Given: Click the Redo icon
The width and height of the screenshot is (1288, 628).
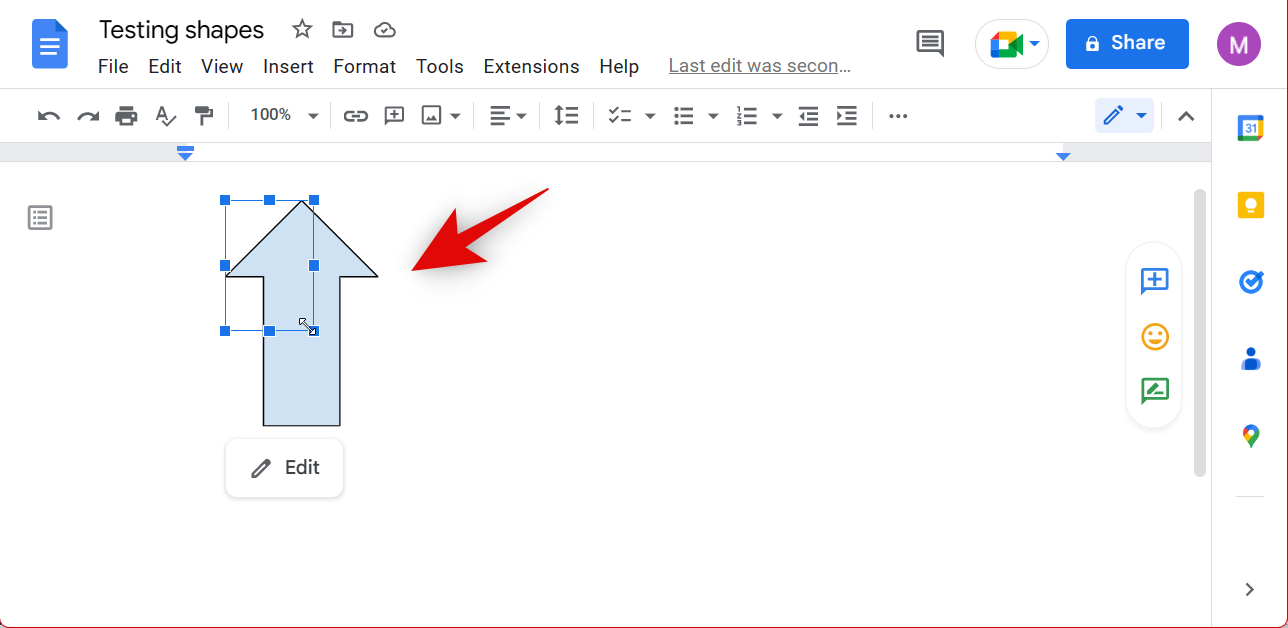Looking at the screenshot, I should pyautogui.click(x=88, y=116).
